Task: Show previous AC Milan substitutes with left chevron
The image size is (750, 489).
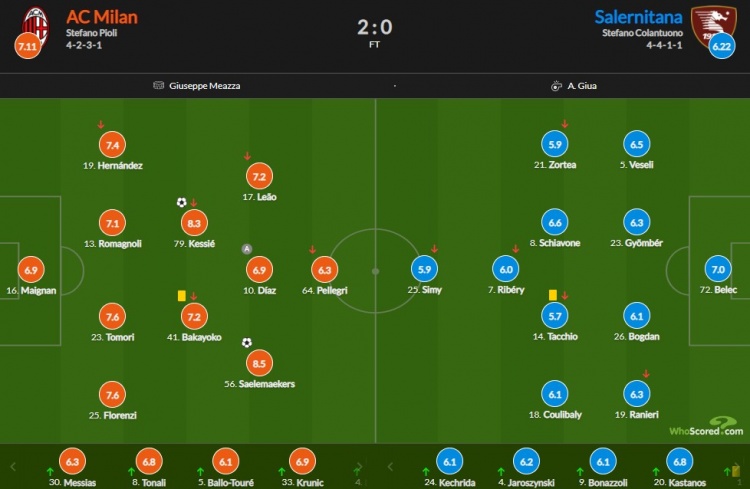Action: pos(13,467)
